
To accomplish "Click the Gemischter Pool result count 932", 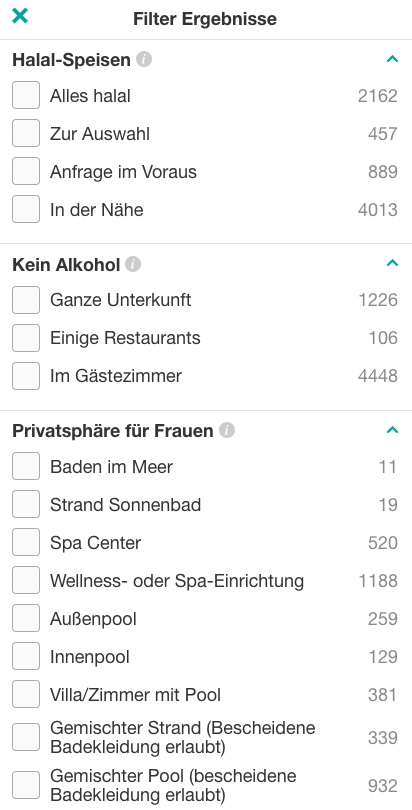I will pyautogui.click(x=383, y=785).
